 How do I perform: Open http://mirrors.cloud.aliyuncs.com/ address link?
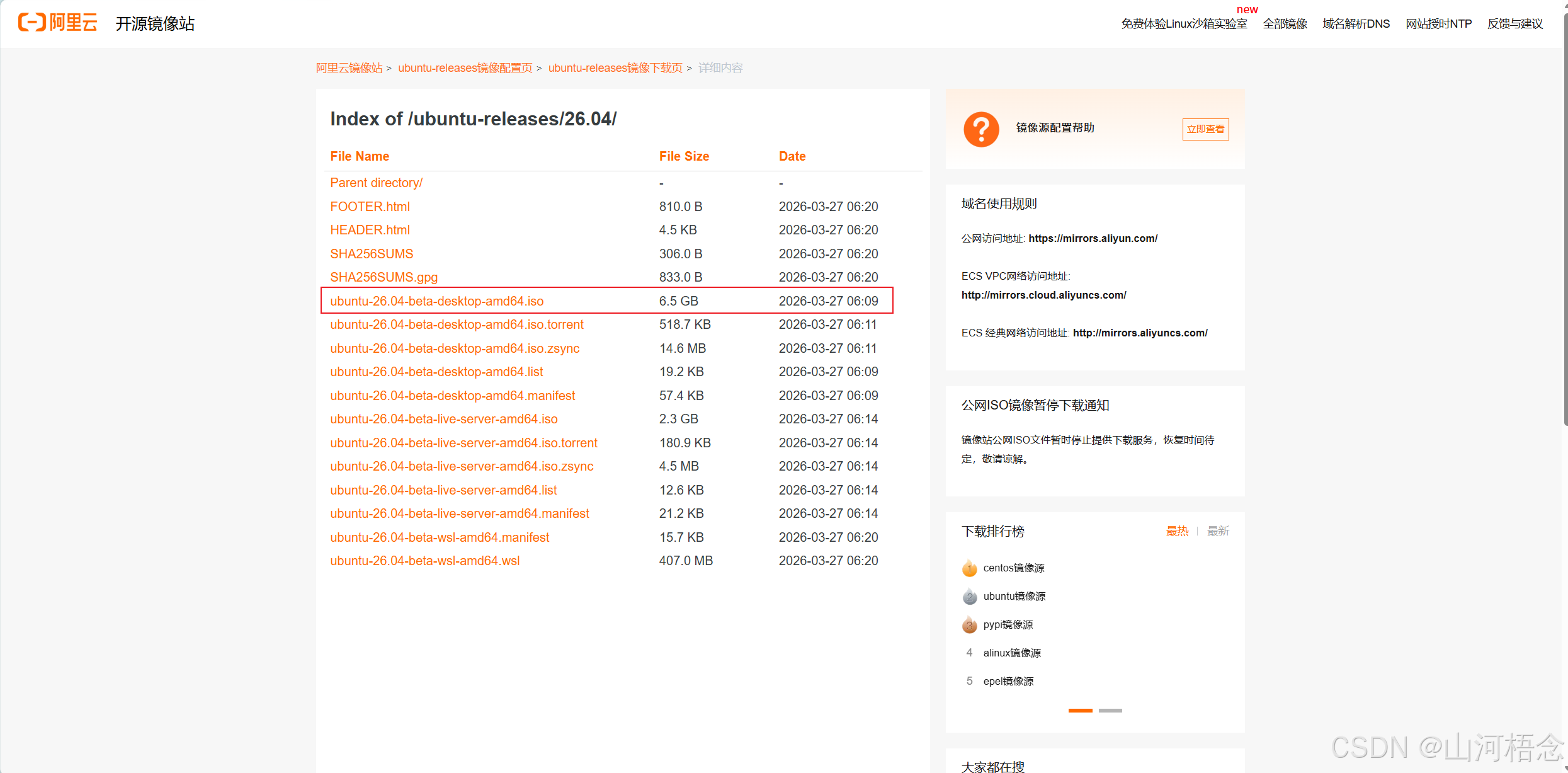point(1043,295)
